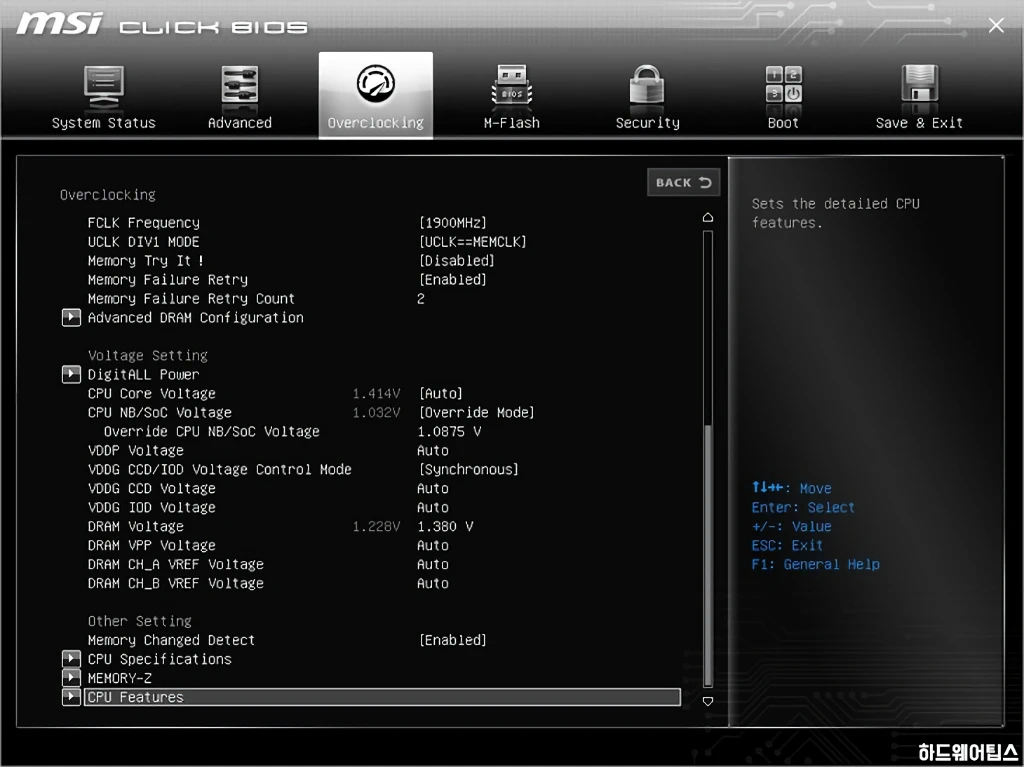The image size is (1024, 767).
Task: Edit Memory Failure Retry Count value 2
Action: point(421,299)
